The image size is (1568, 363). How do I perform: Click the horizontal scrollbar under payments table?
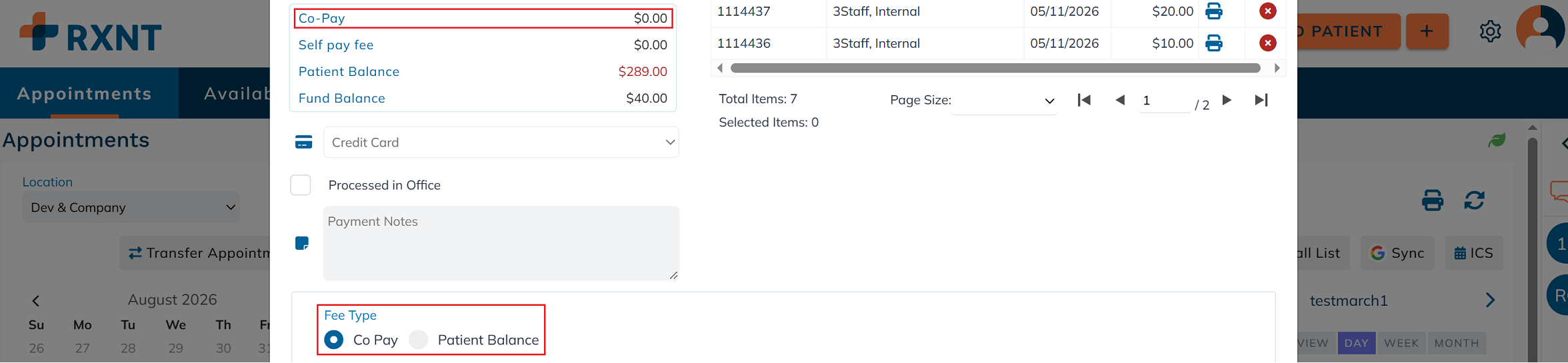coord(995,68)
